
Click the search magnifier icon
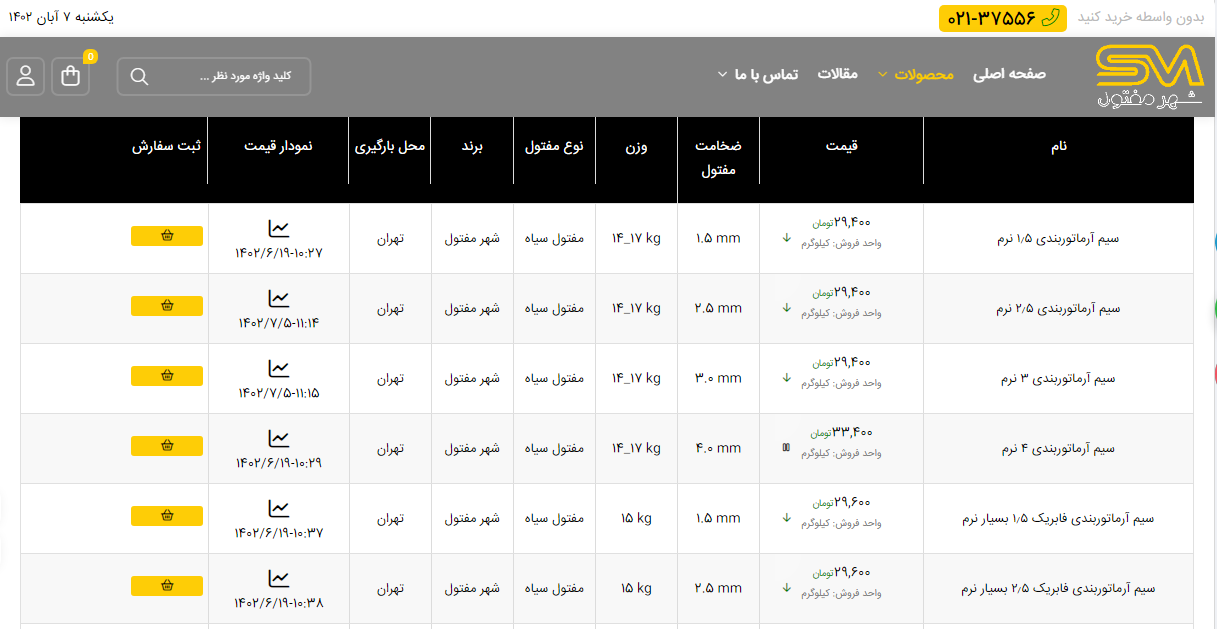pyautogui.click(x=139, y=77)
